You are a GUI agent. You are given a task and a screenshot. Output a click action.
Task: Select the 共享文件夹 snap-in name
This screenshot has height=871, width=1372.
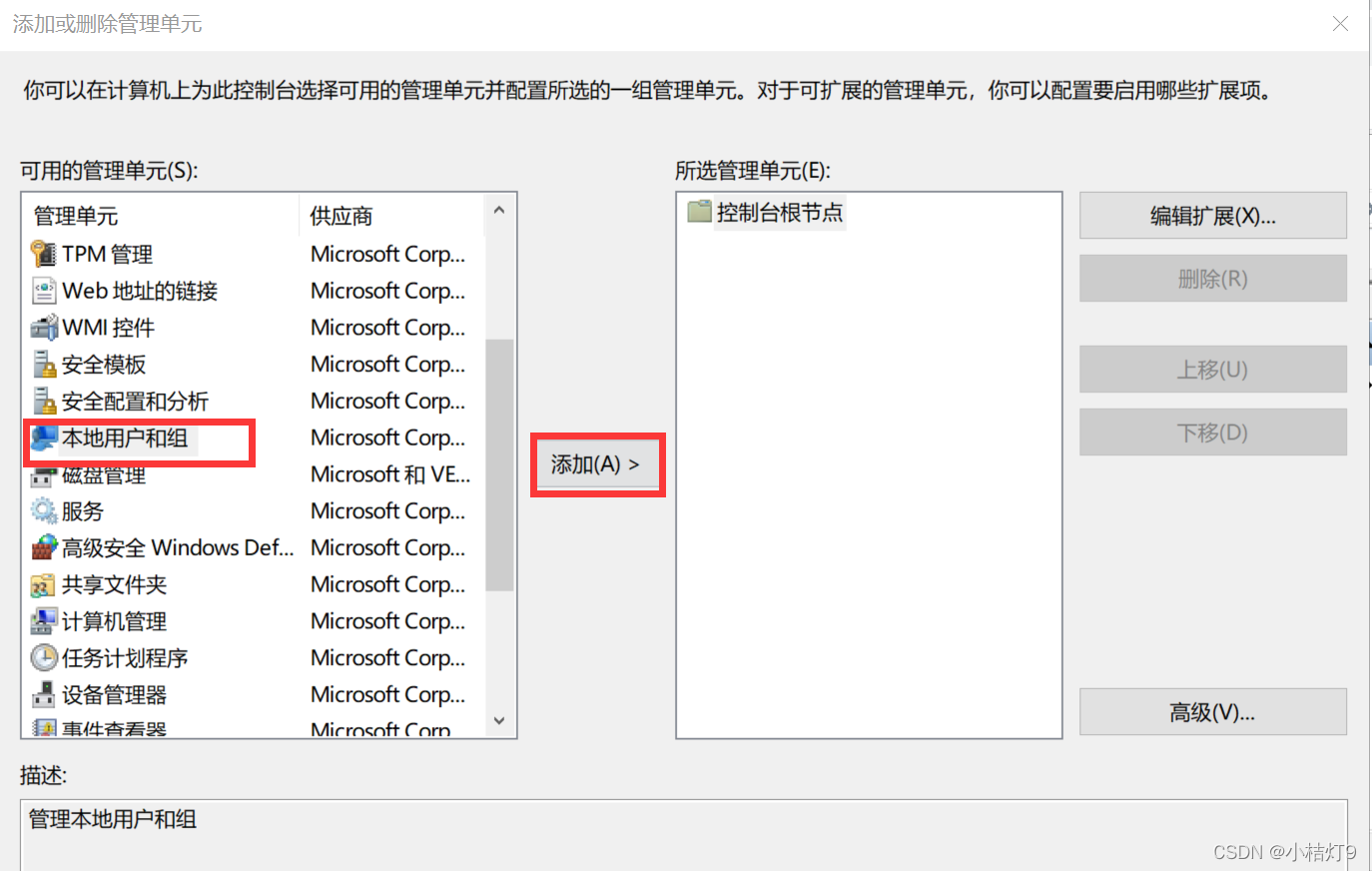tap(114, 584)
